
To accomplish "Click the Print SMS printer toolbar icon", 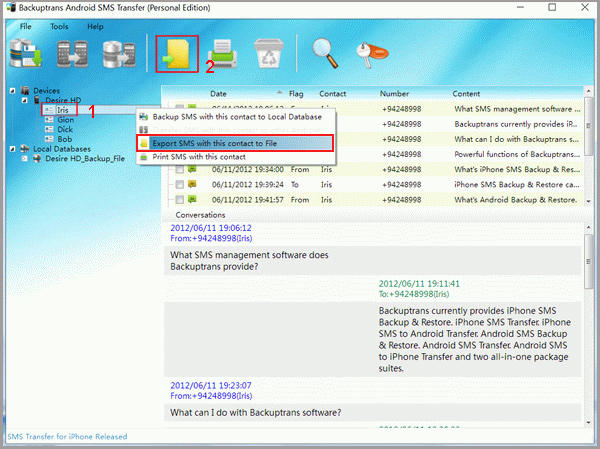I will click(223, 54).
